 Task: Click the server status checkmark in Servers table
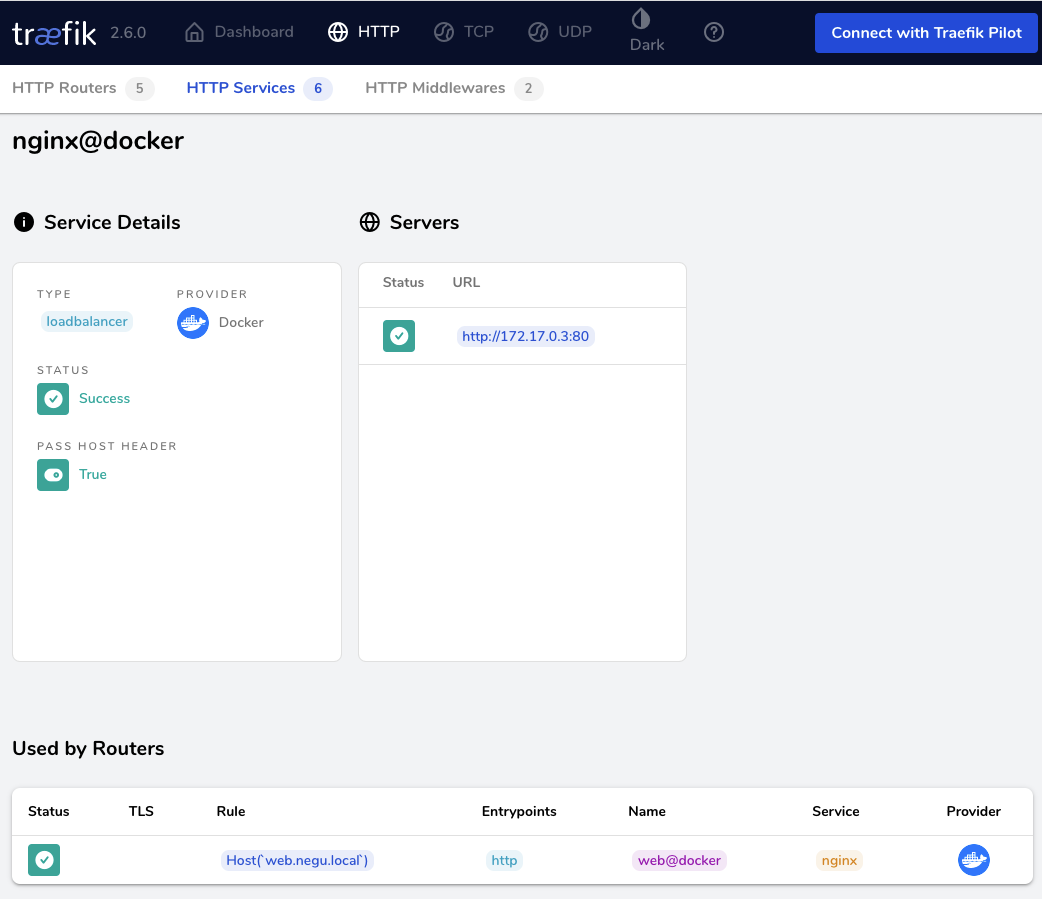coord(398,335)
